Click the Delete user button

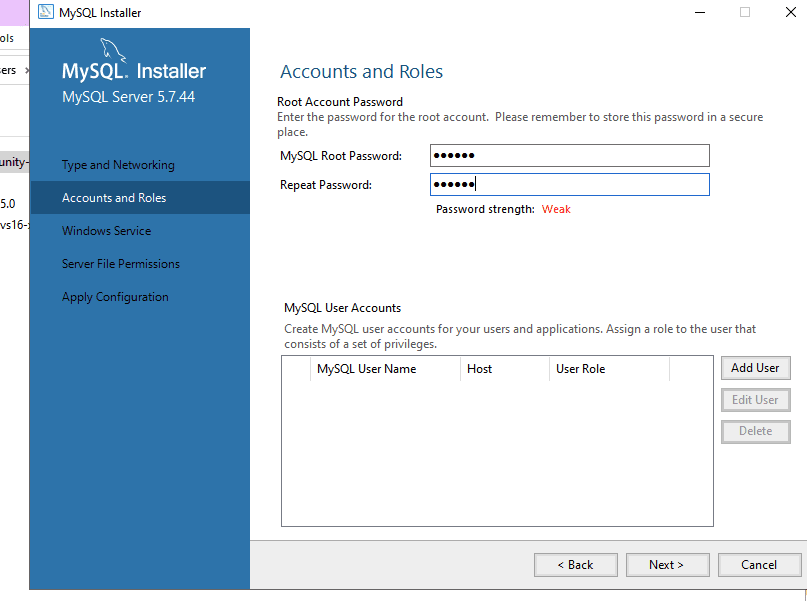(755, 431)
